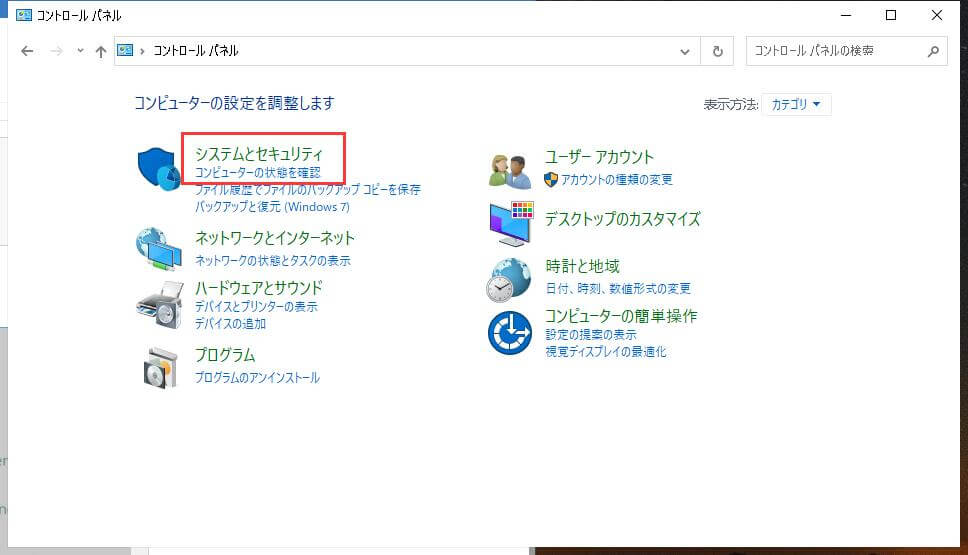
Task: Click デバイスの追加 link
Action: pos(230,323)
